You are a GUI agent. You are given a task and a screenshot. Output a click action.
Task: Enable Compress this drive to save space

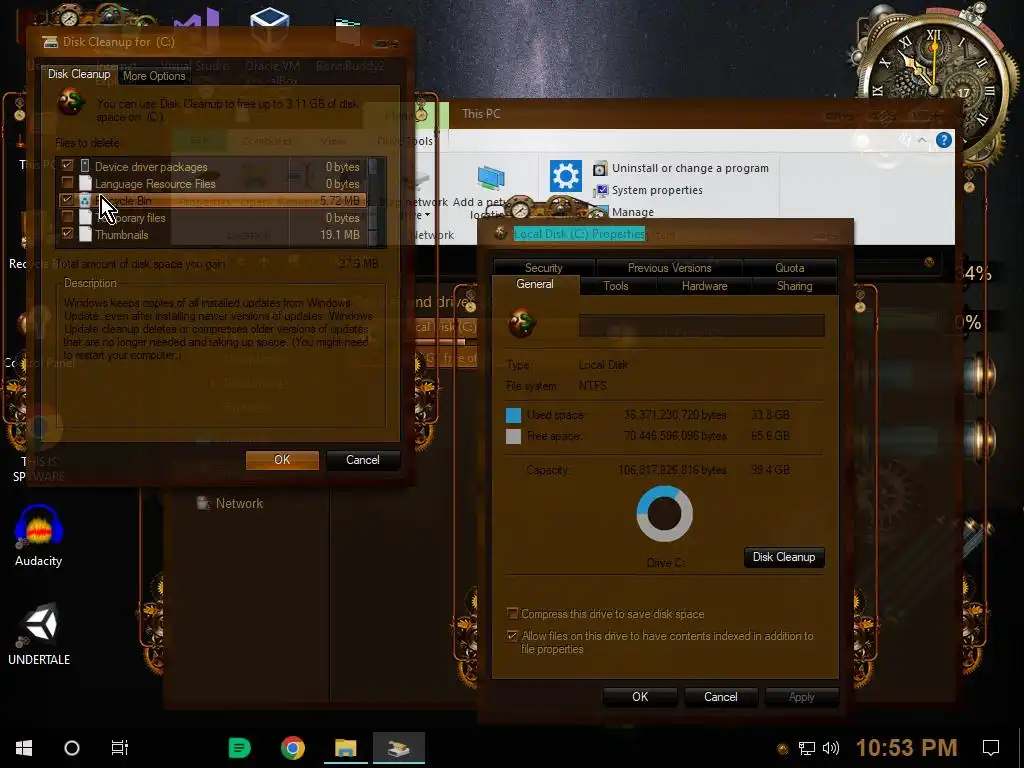coord(513,614)
